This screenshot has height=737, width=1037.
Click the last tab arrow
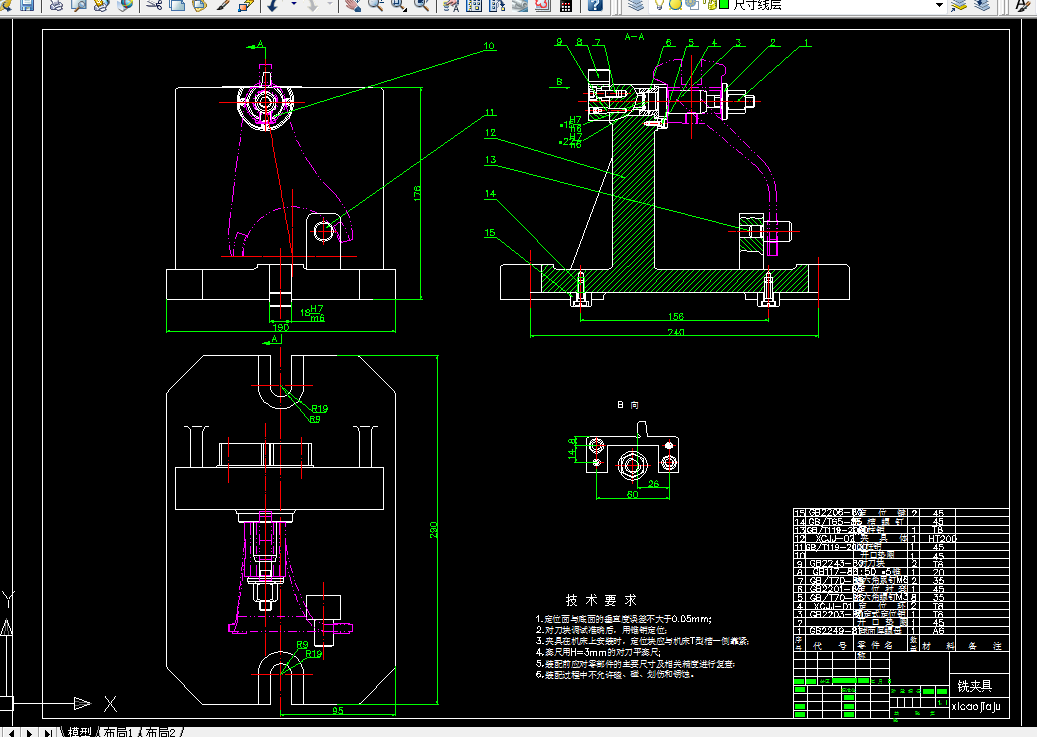(x=48, y=732)
